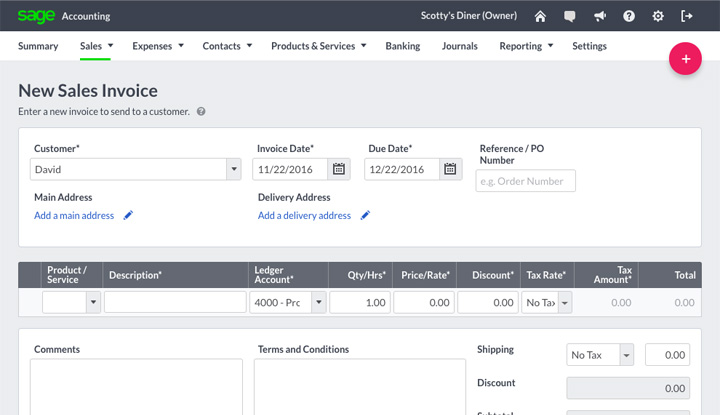720x415 pixels.
Task: Click Add a delivery address link
Action: (x=304, y=215)
